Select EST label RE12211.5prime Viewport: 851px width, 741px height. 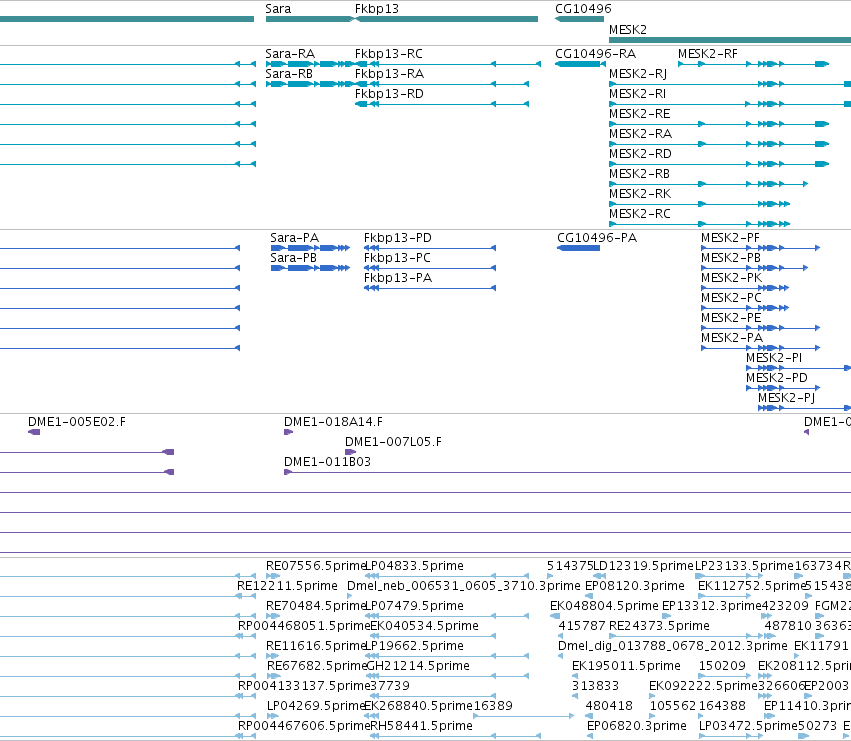click(287, 586)
